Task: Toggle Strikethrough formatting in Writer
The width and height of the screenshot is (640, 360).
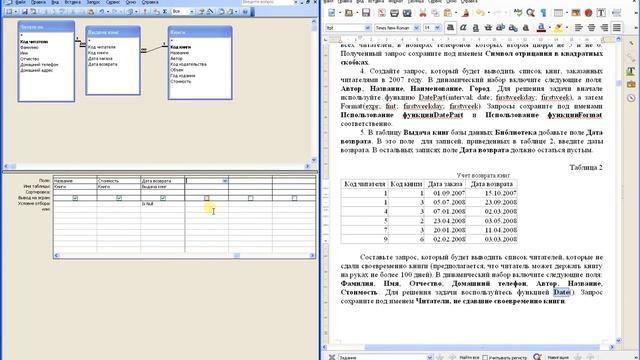Action: click(x=488, y=27)
